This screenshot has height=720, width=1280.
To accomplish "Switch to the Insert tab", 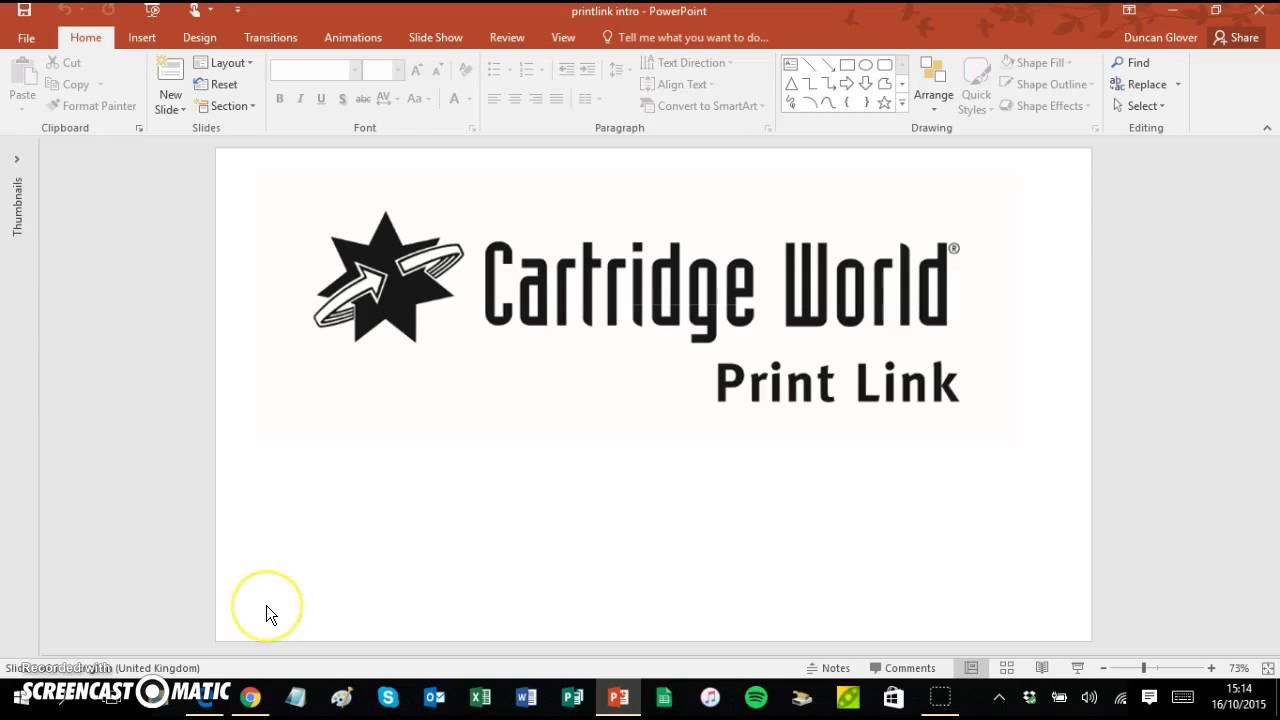I will pyautogui.click(x=142, y=38).
